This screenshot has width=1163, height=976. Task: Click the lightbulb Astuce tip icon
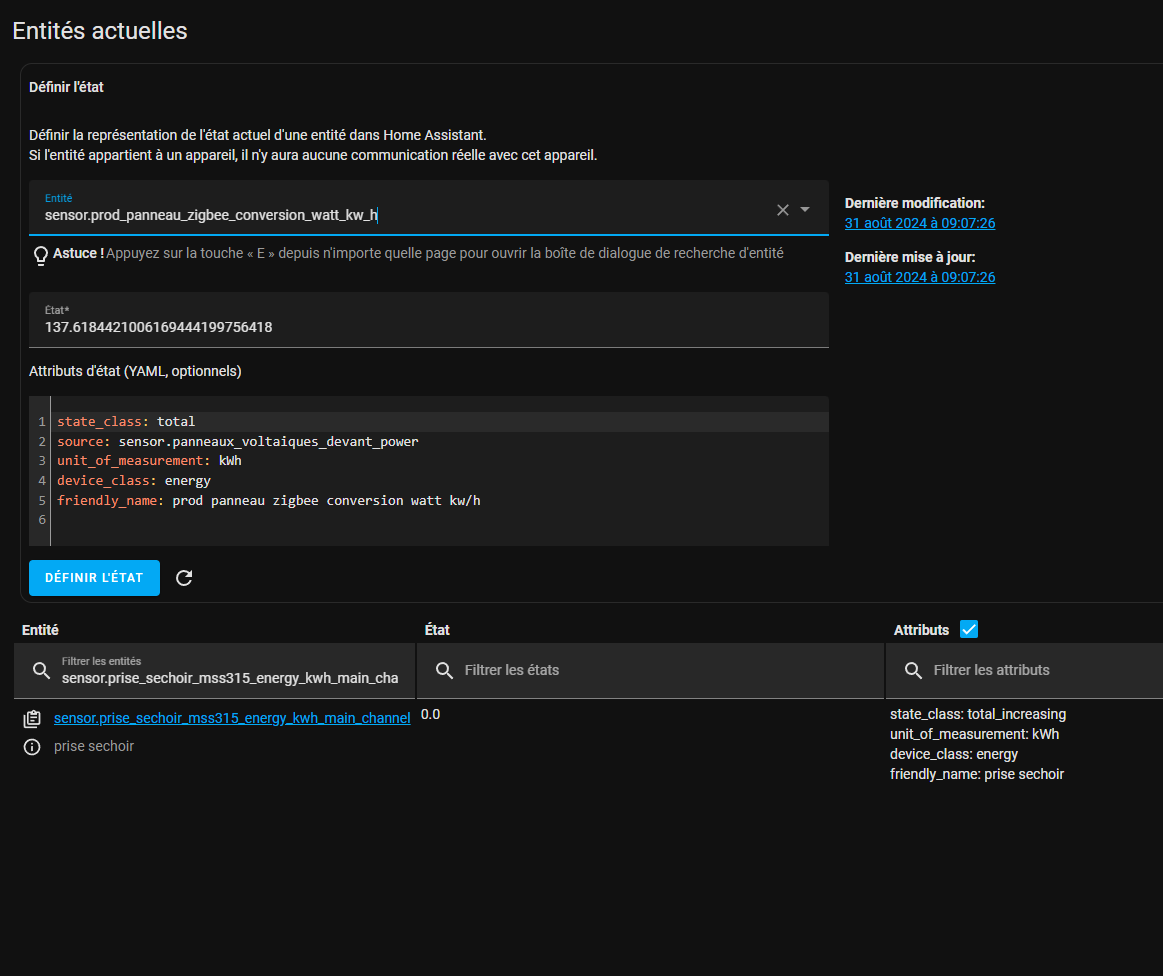[x=41, y=255]
